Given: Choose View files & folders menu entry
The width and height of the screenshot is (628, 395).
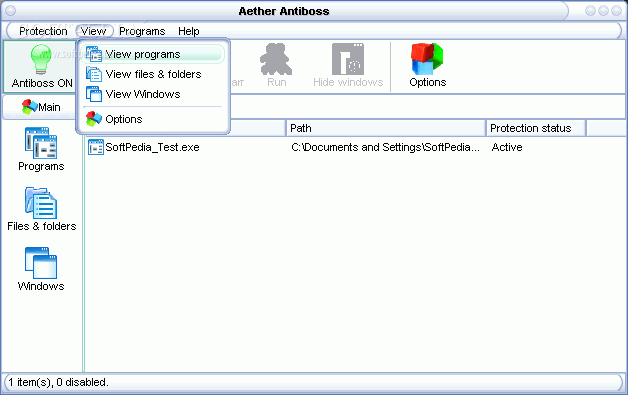Looking at the screenshot, I should 153,74.
